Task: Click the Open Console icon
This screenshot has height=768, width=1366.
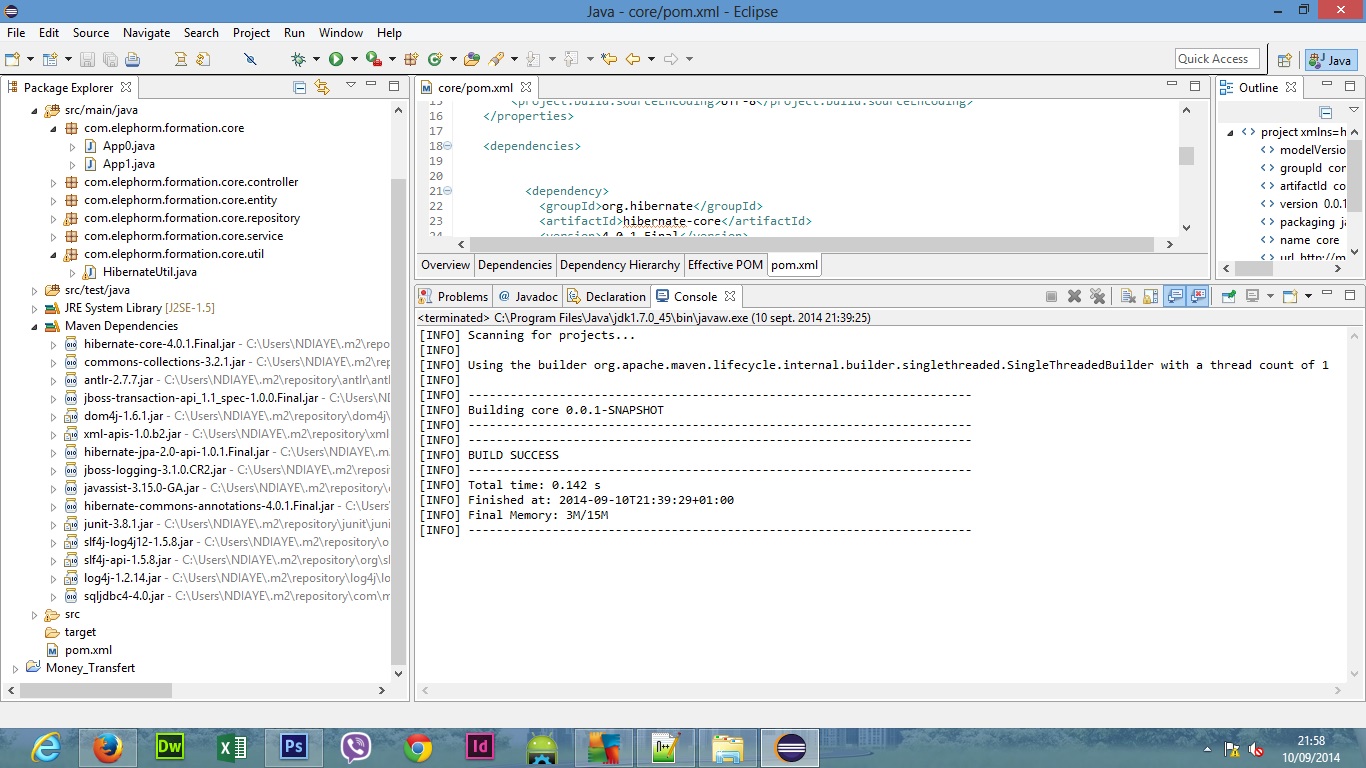Action: click(1290, 296)
